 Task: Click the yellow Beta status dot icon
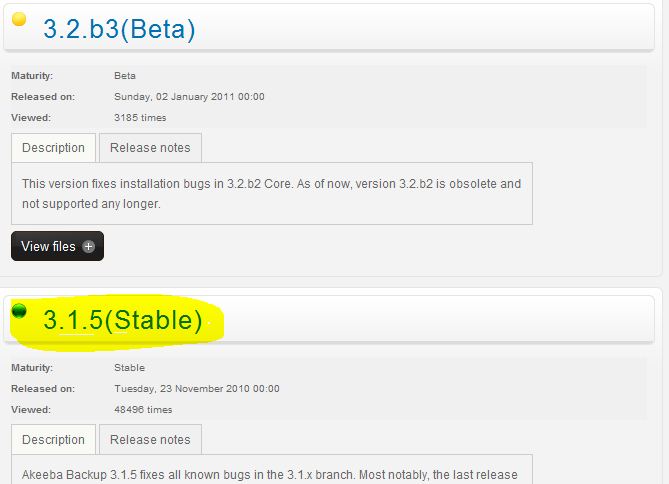(19, 19)
